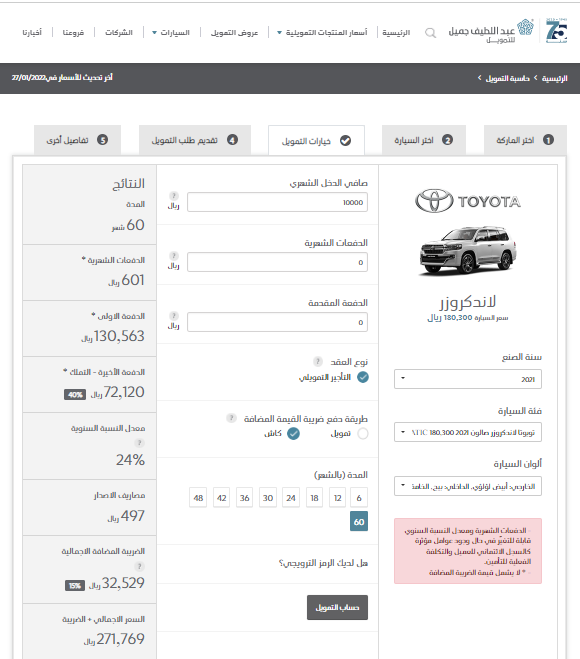Viewport: 580px width, 659px height.
Task: Click the 24% annual rate value
Action: click(x=130, y=459)
